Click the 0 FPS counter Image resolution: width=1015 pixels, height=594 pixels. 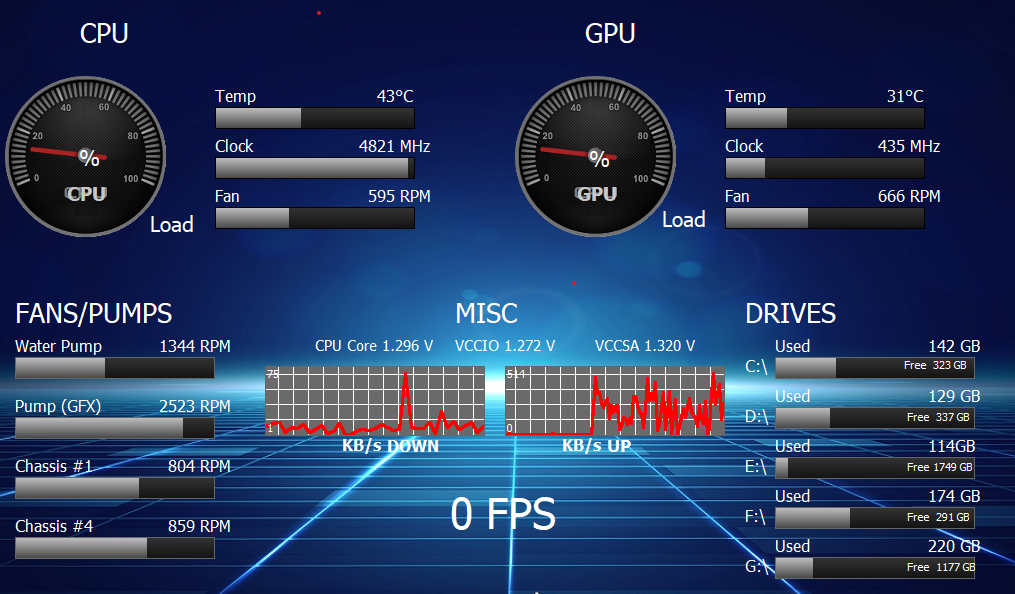click(502, 514)
